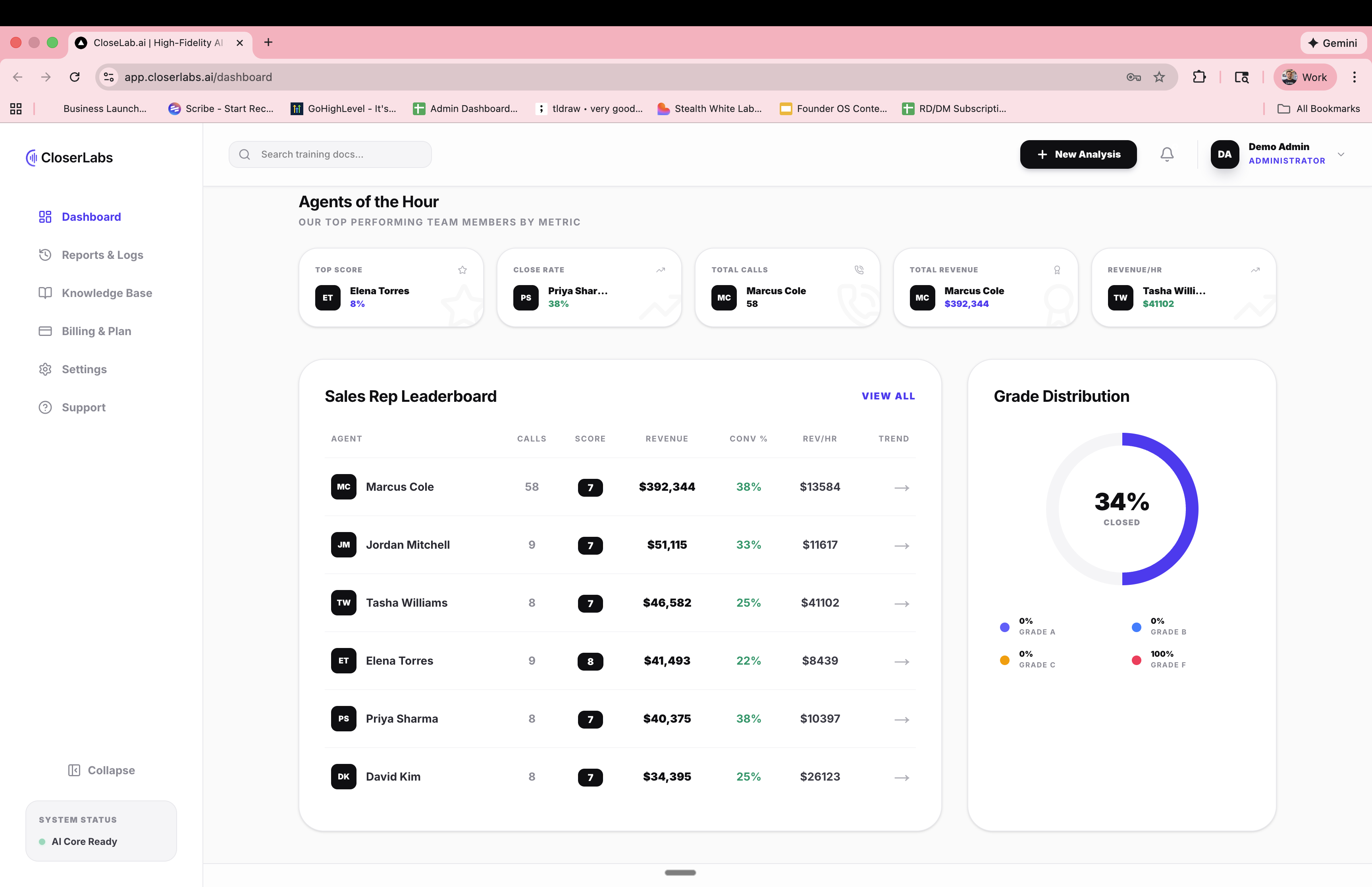Select Dashboard in the navigation menu
The image size is (1372, 887).
pyautogui.click(x=91, y=216)
